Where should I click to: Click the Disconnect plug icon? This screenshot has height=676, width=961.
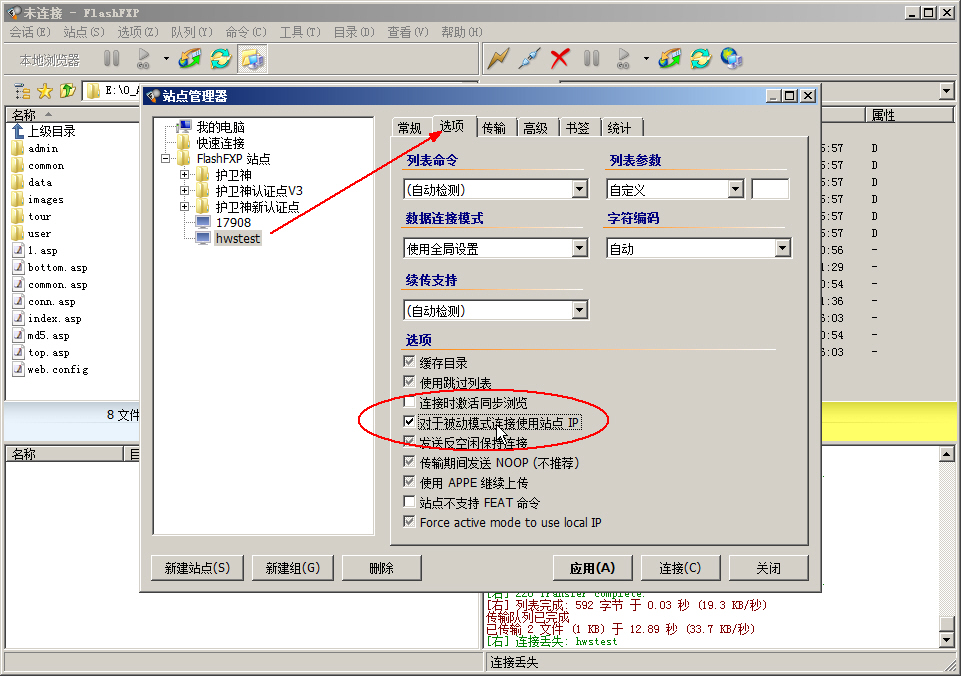click(529, 59)
